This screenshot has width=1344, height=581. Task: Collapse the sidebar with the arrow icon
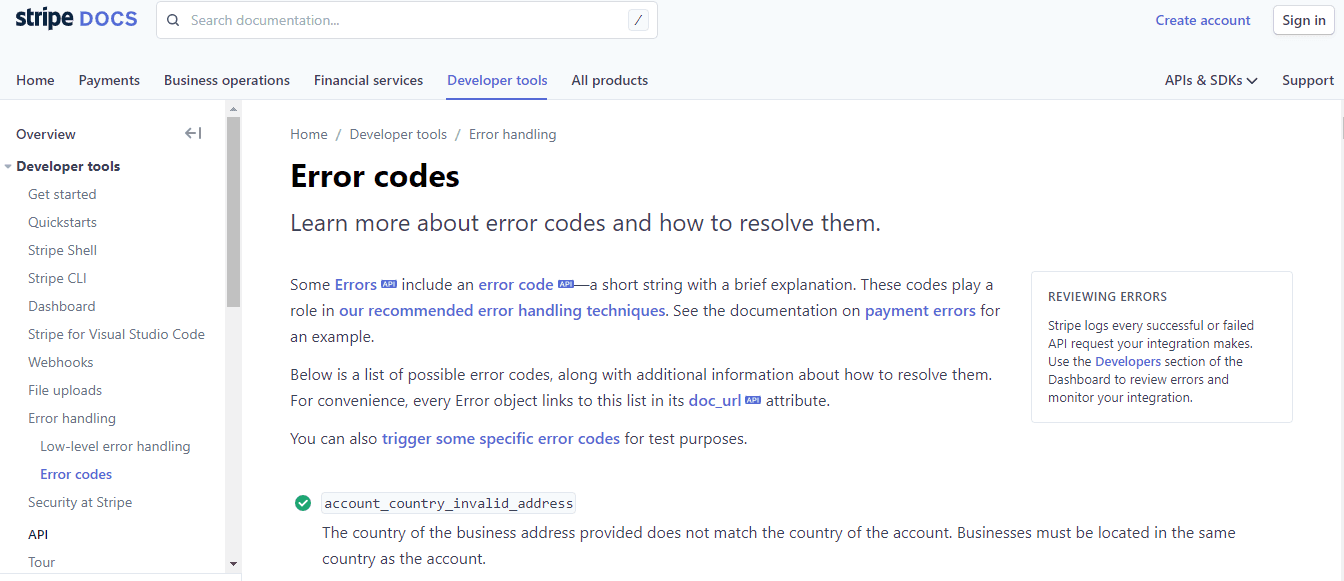[x=193, y=134]
